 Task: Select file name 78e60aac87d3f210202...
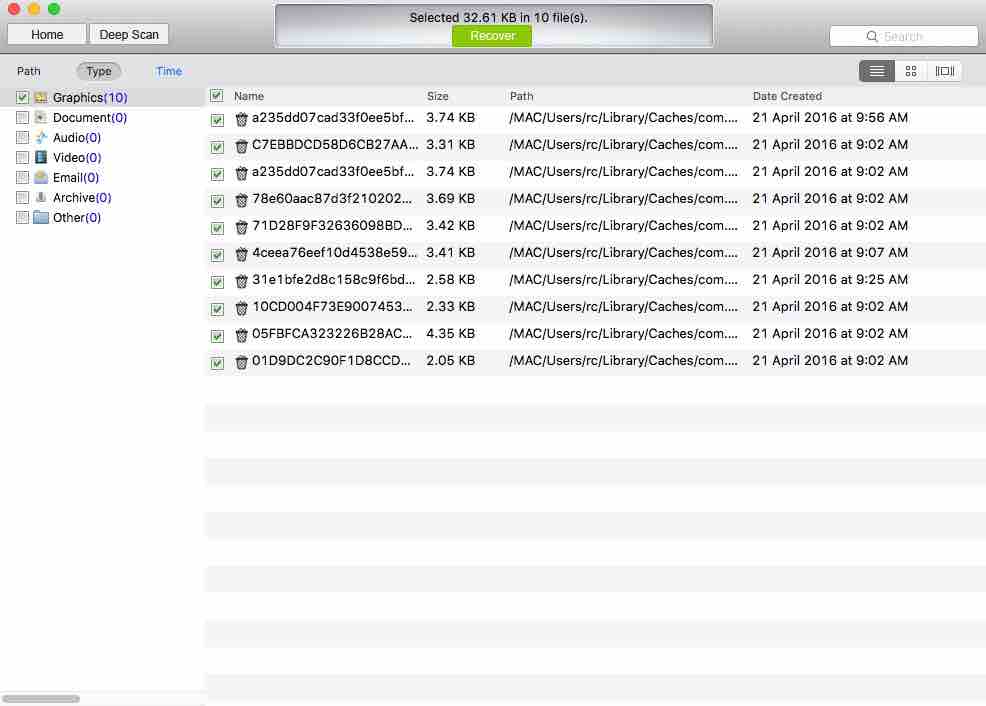coord(332,199)
